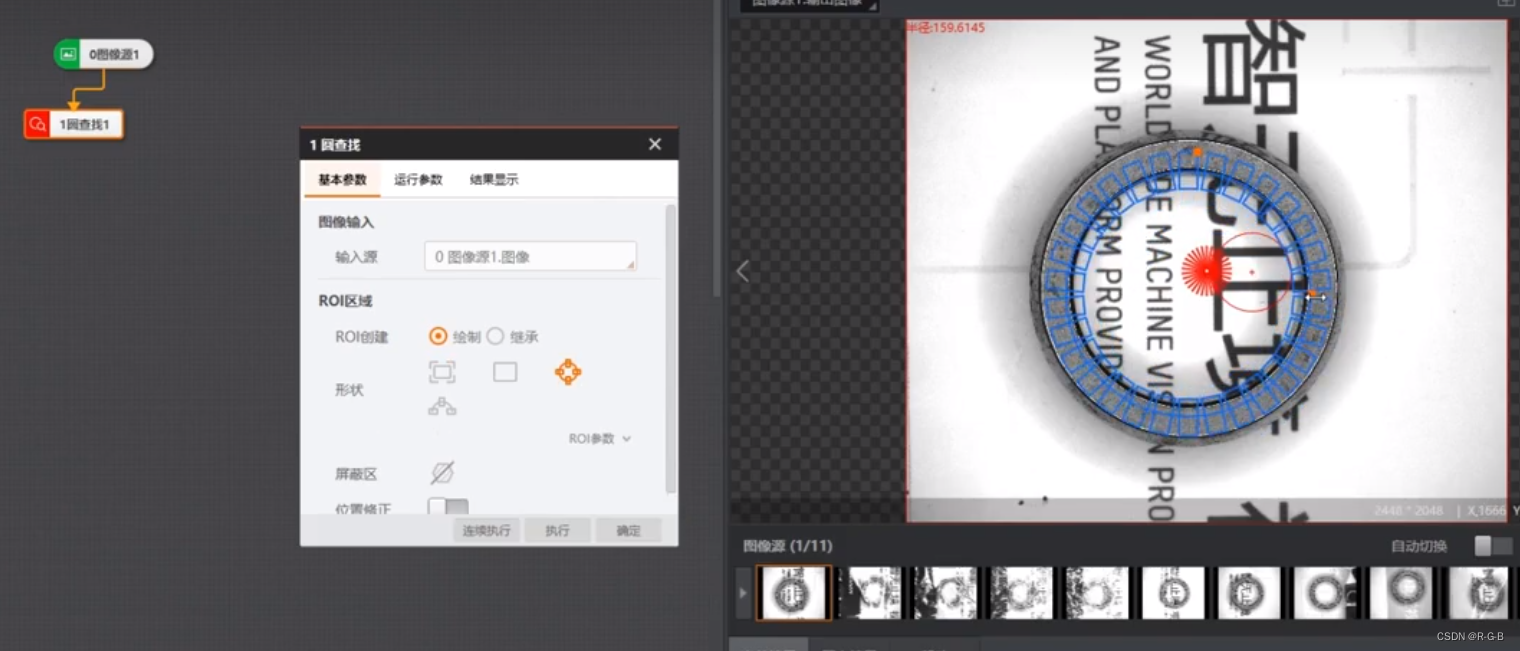
Task: Click the orange handle at ROI top
Action: click(x=1197, y=152)
